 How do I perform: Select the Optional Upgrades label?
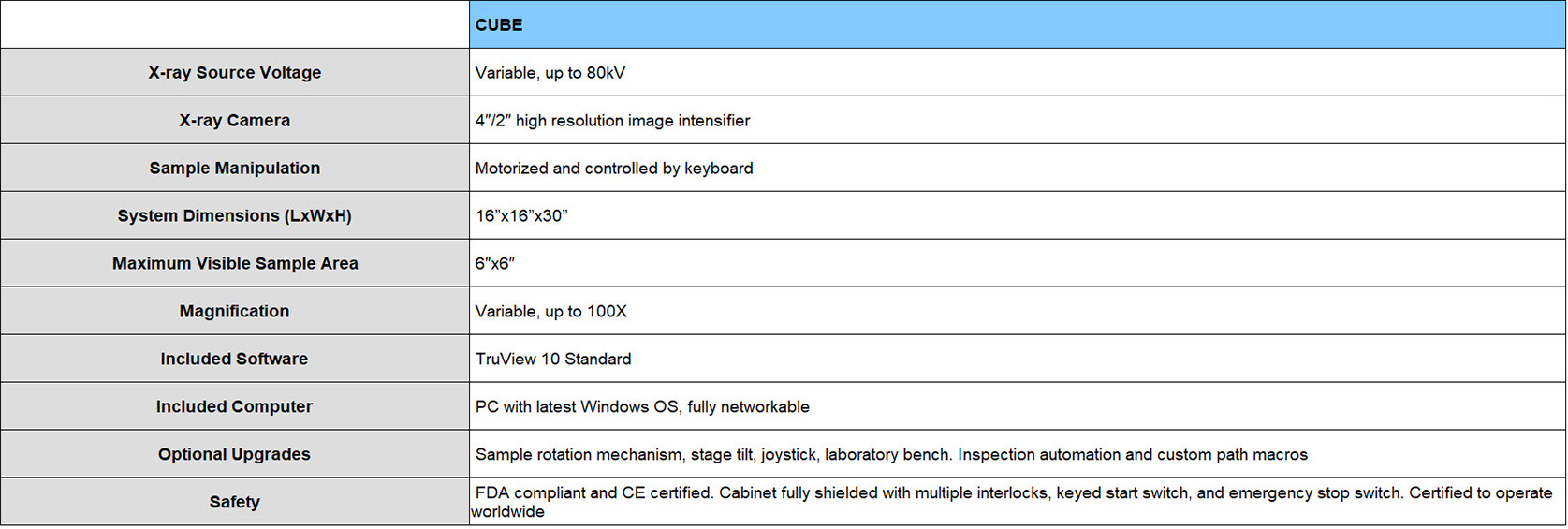(235, 455)
